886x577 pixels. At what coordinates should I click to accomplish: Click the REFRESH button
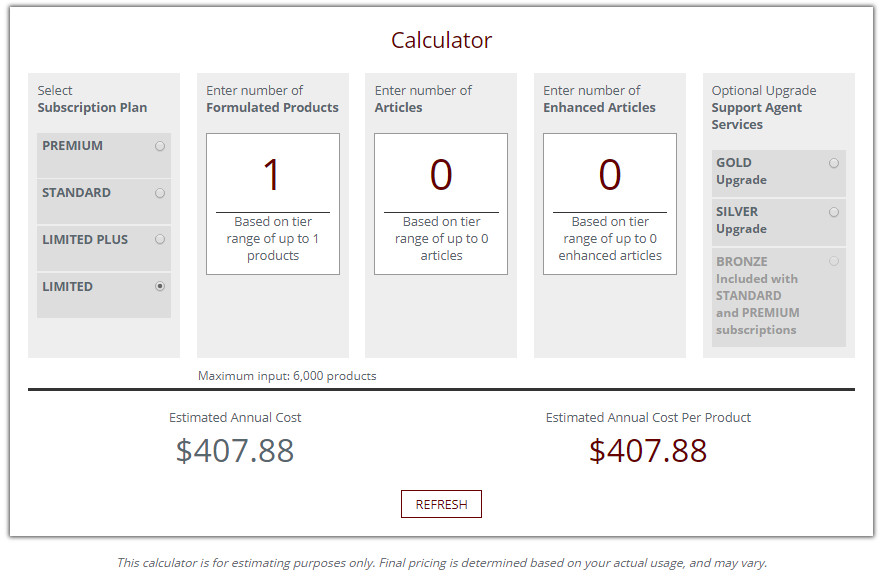point(441,504)
